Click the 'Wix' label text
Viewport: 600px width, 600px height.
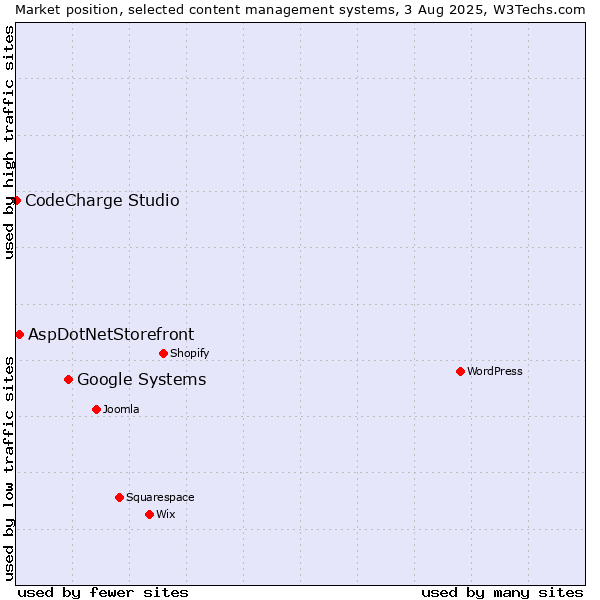[166, 514]
